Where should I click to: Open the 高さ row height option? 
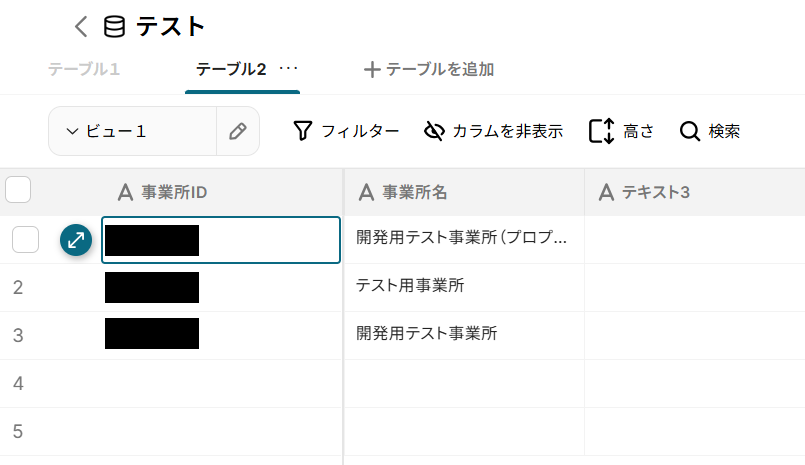[622, 131]
